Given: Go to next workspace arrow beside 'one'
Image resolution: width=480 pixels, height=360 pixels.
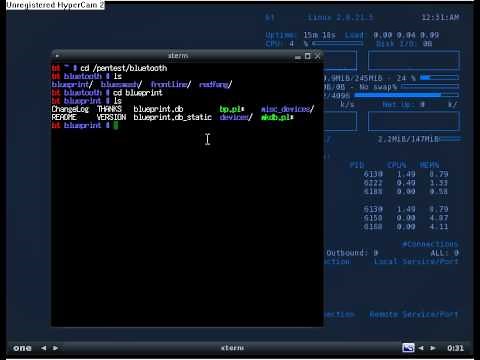Looking at the screenshot, I should click(55, 348).
